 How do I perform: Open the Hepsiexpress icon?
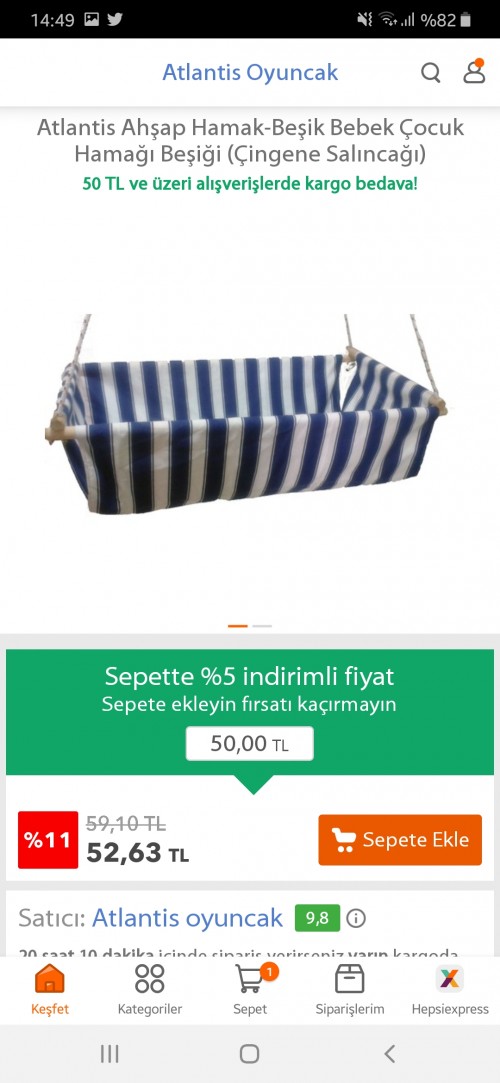(x=450, y=979)
